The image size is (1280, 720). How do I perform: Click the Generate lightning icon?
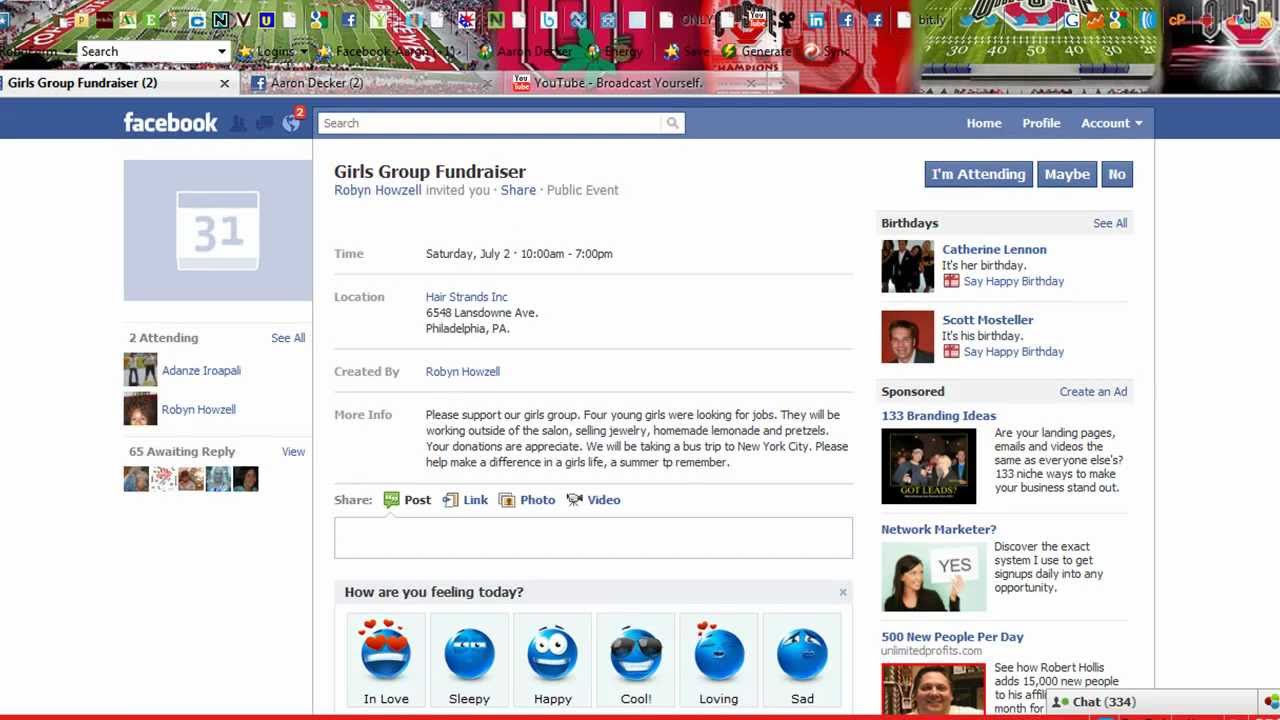tap(729, 51)
